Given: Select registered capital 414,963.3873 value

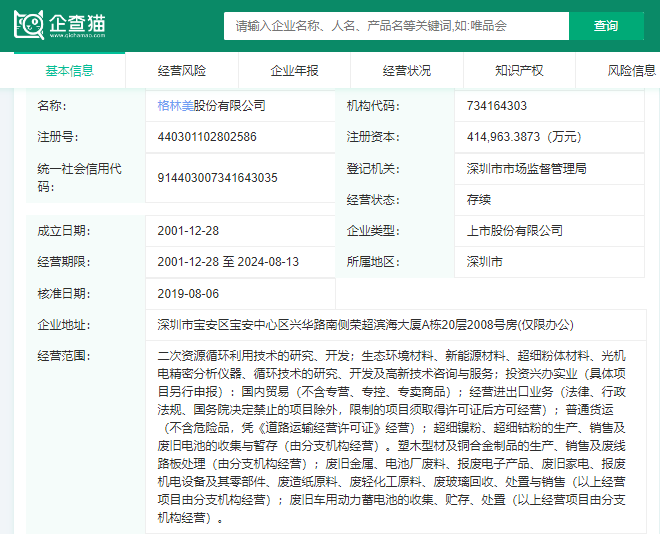Looking at the screenshot, I should [524, 137].
